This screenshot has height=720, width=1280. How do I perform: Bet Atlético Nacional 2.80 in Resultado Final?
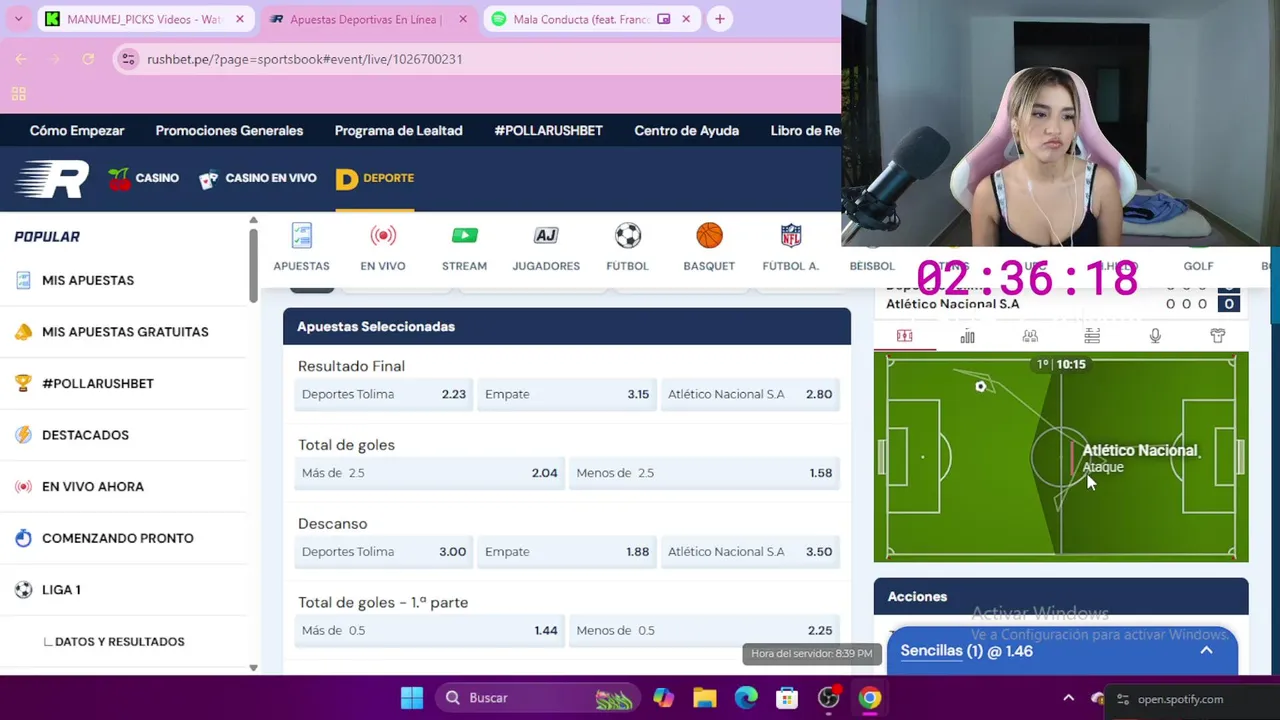750,394
